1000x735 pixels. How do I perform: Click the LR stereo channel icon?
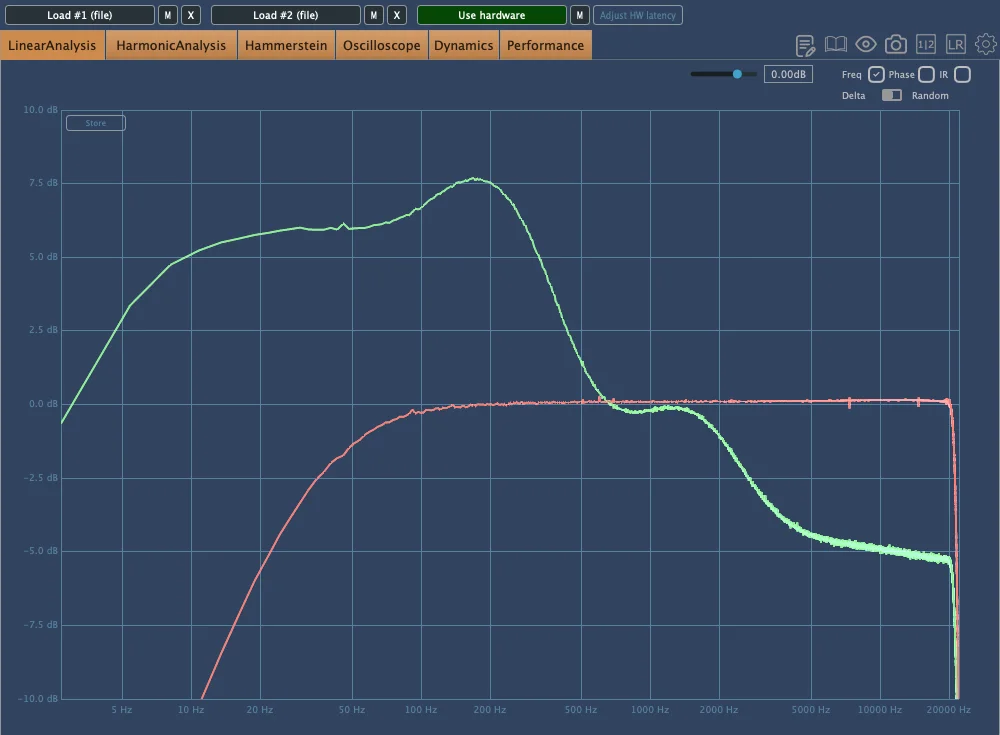pyautogui.click(x=956, y=45)
